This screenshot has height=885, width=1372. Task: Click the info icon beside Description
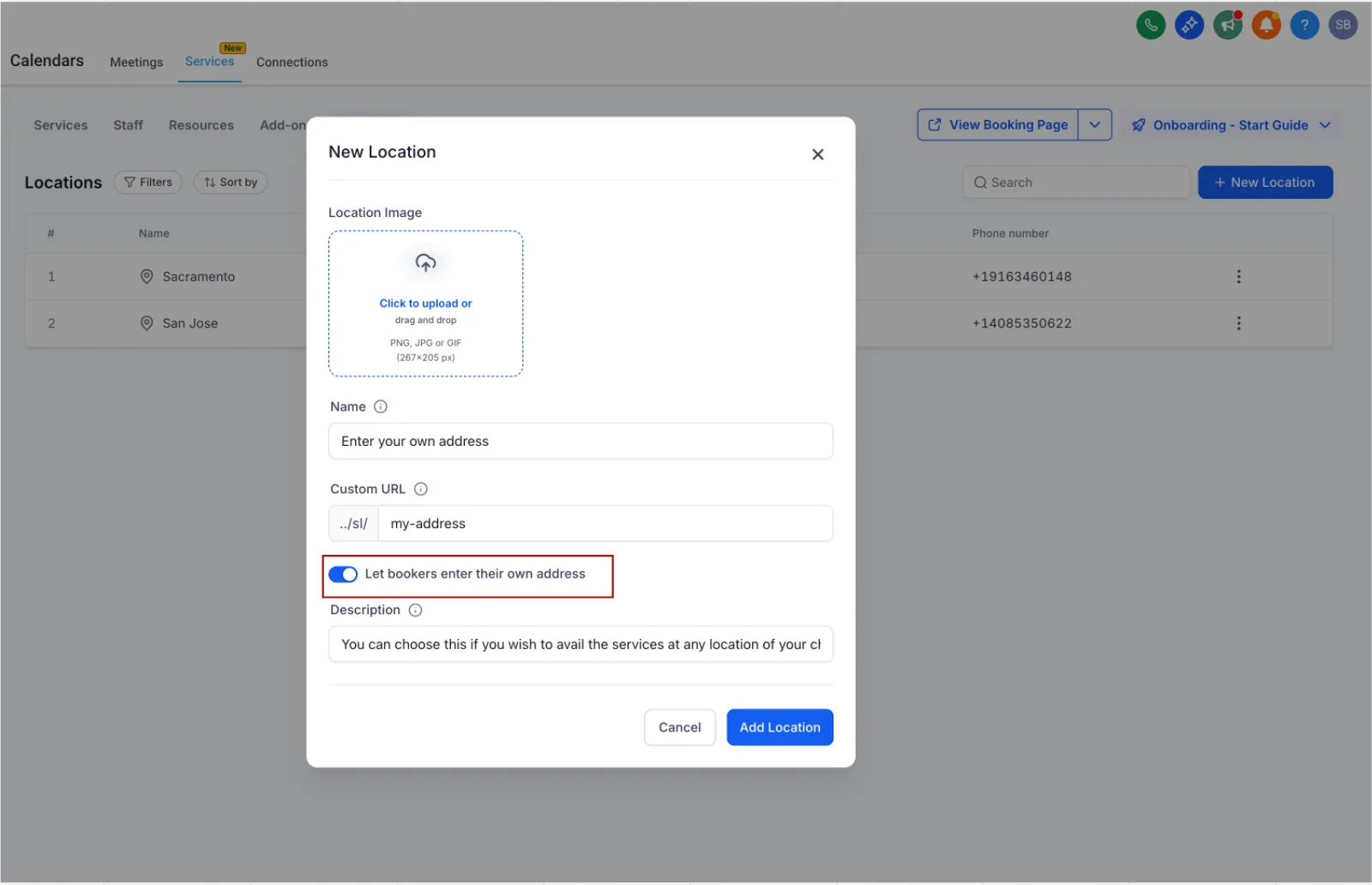click(416, 610)
